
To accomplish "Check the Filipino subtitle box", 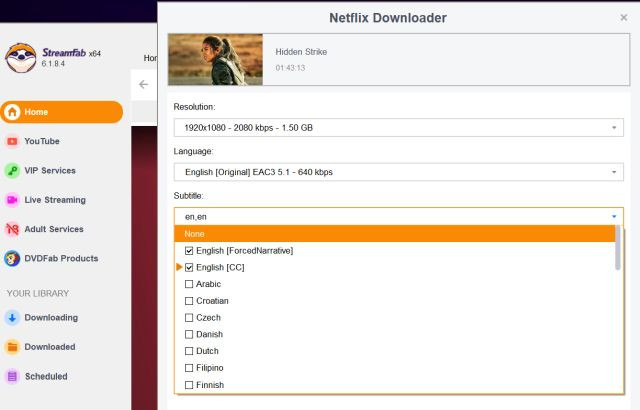I will (189, 368).
